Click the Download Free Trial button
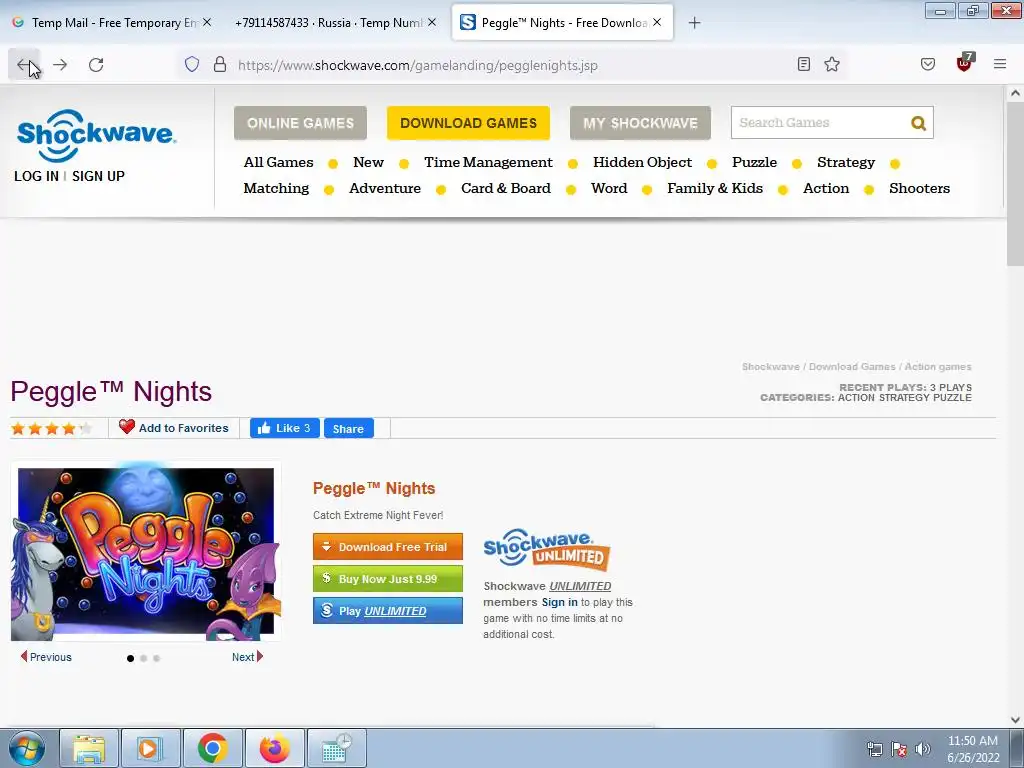1024x768 pixels. [x=388, y=547]
